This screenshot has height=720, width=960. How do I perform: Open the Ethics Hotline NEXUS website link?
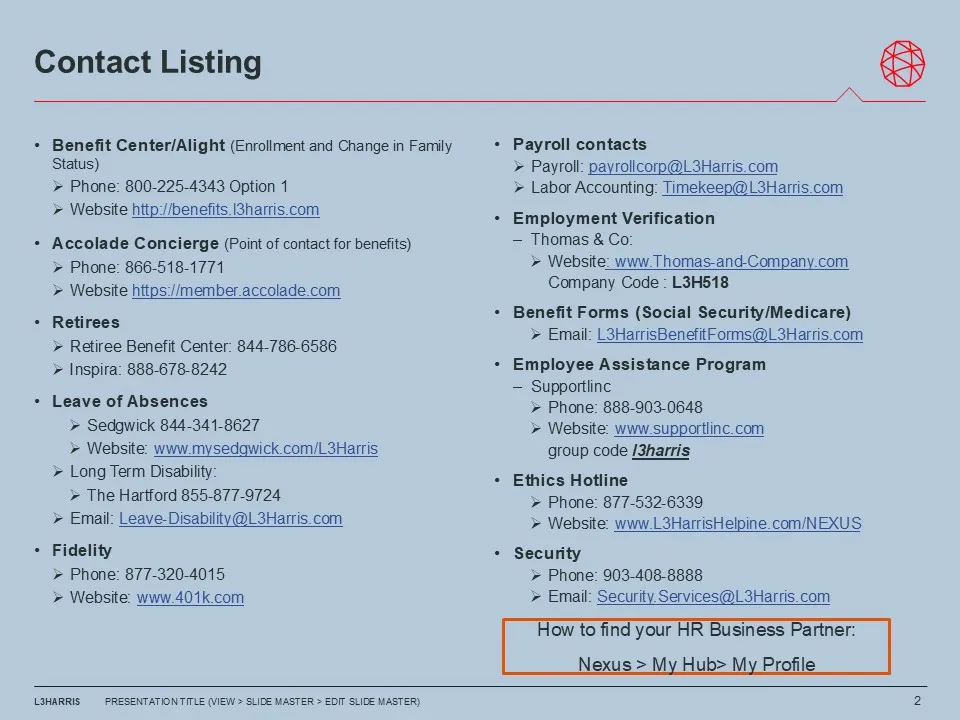point(738,523)
